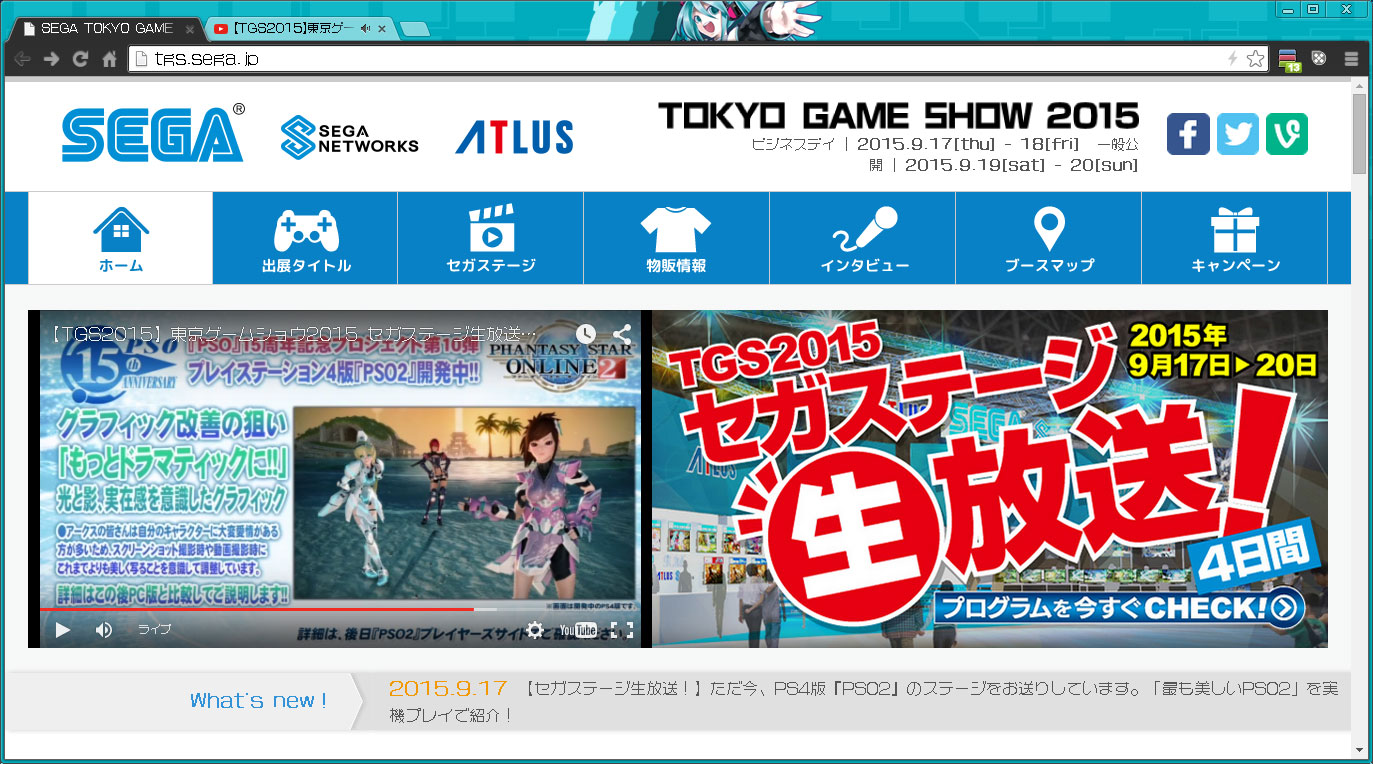Open the 出展タイトル navigation tab
1373x764 pixels.
306,238
